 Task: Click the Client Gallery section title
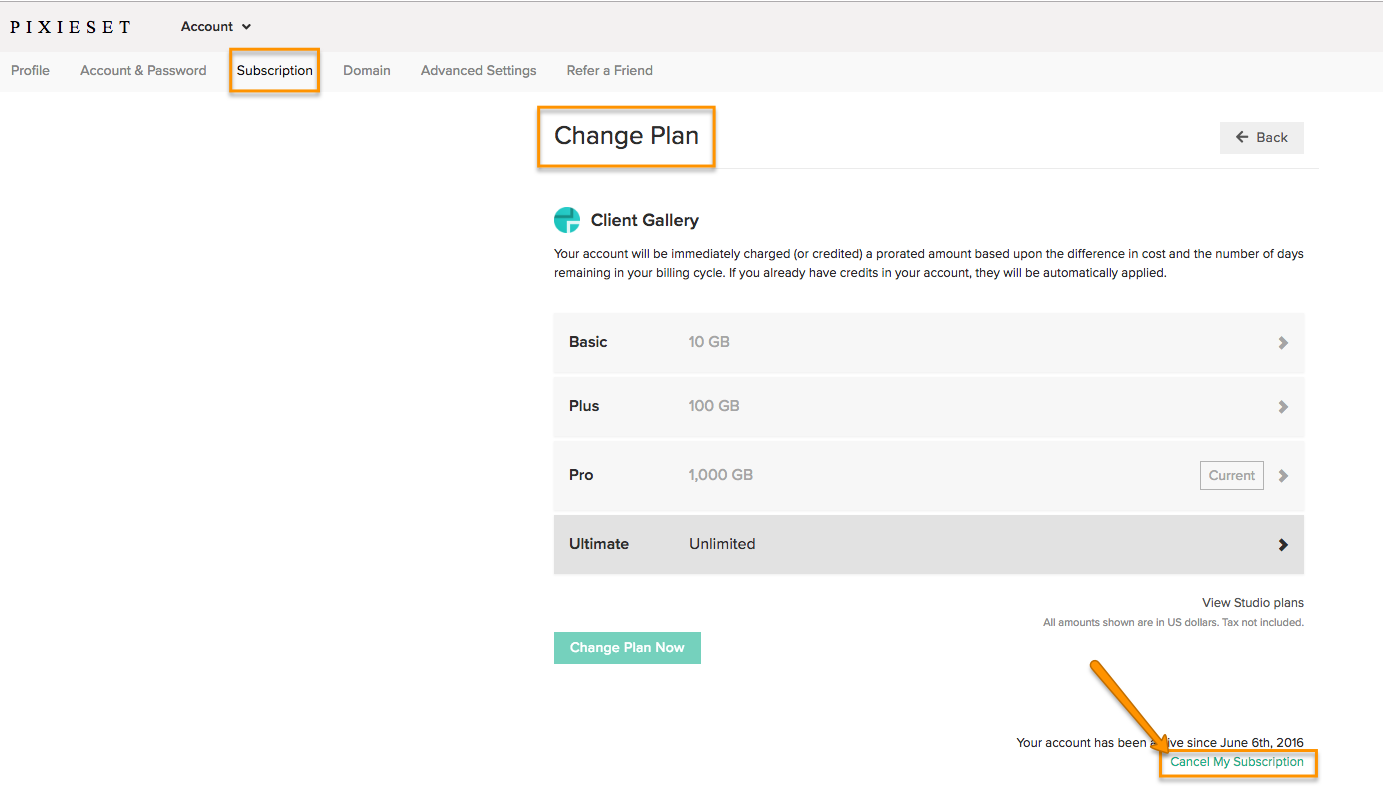pos(645,221)
